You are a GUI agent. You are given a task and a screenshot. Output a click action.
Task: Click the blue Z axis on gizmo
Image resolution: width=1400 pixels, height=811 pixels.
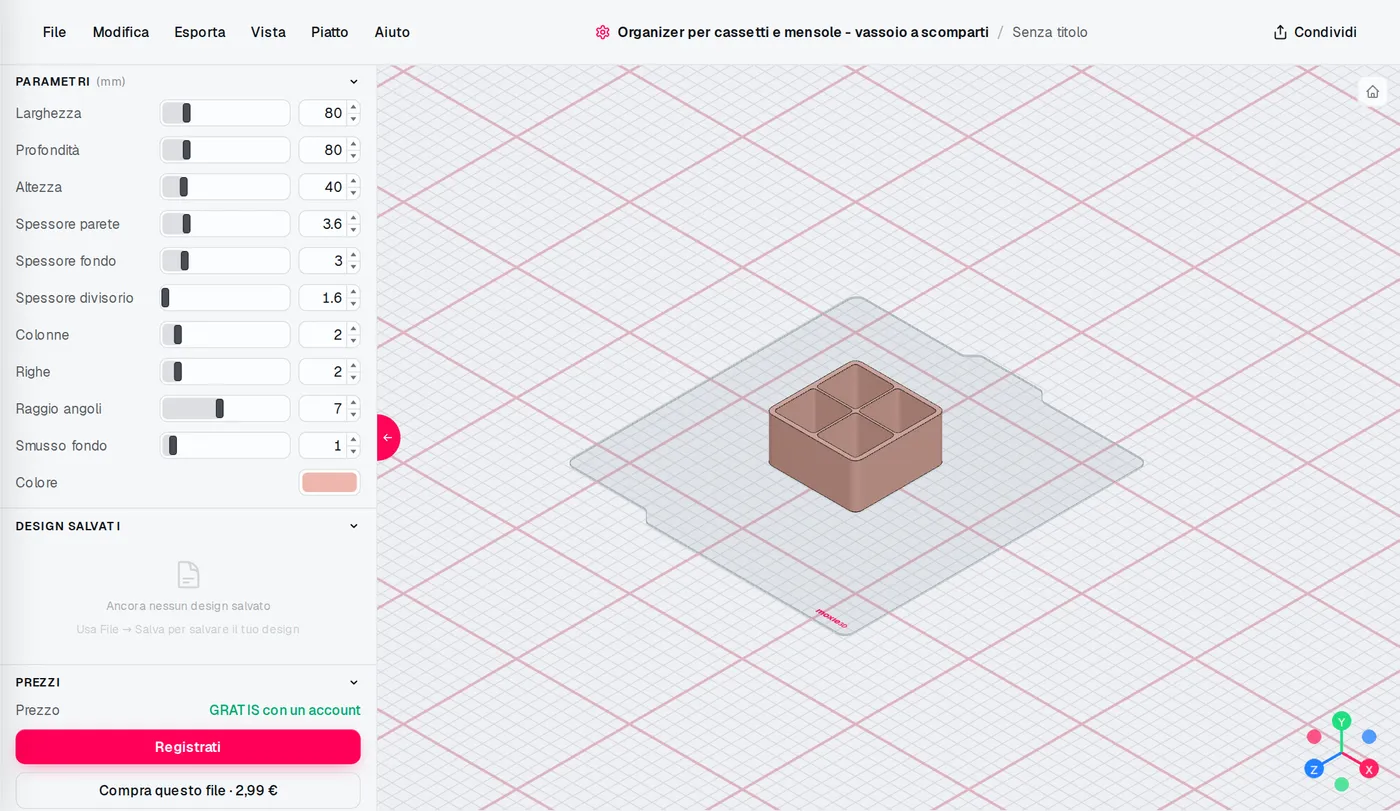click(x=1314, y=768)
